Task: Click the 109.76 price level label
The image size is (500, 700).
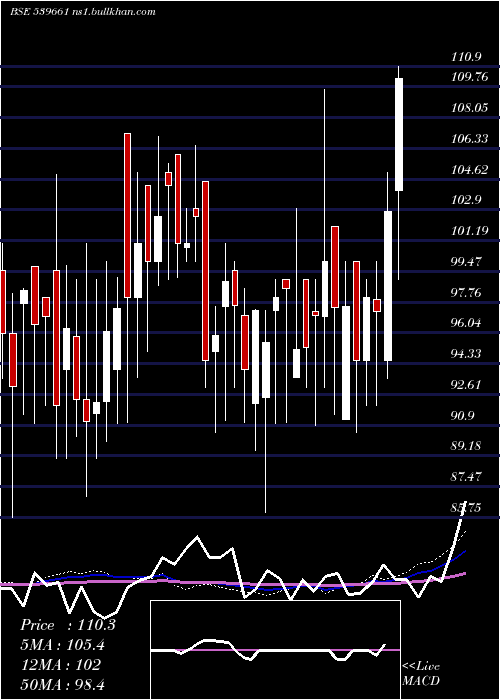Action: point(469,77)
